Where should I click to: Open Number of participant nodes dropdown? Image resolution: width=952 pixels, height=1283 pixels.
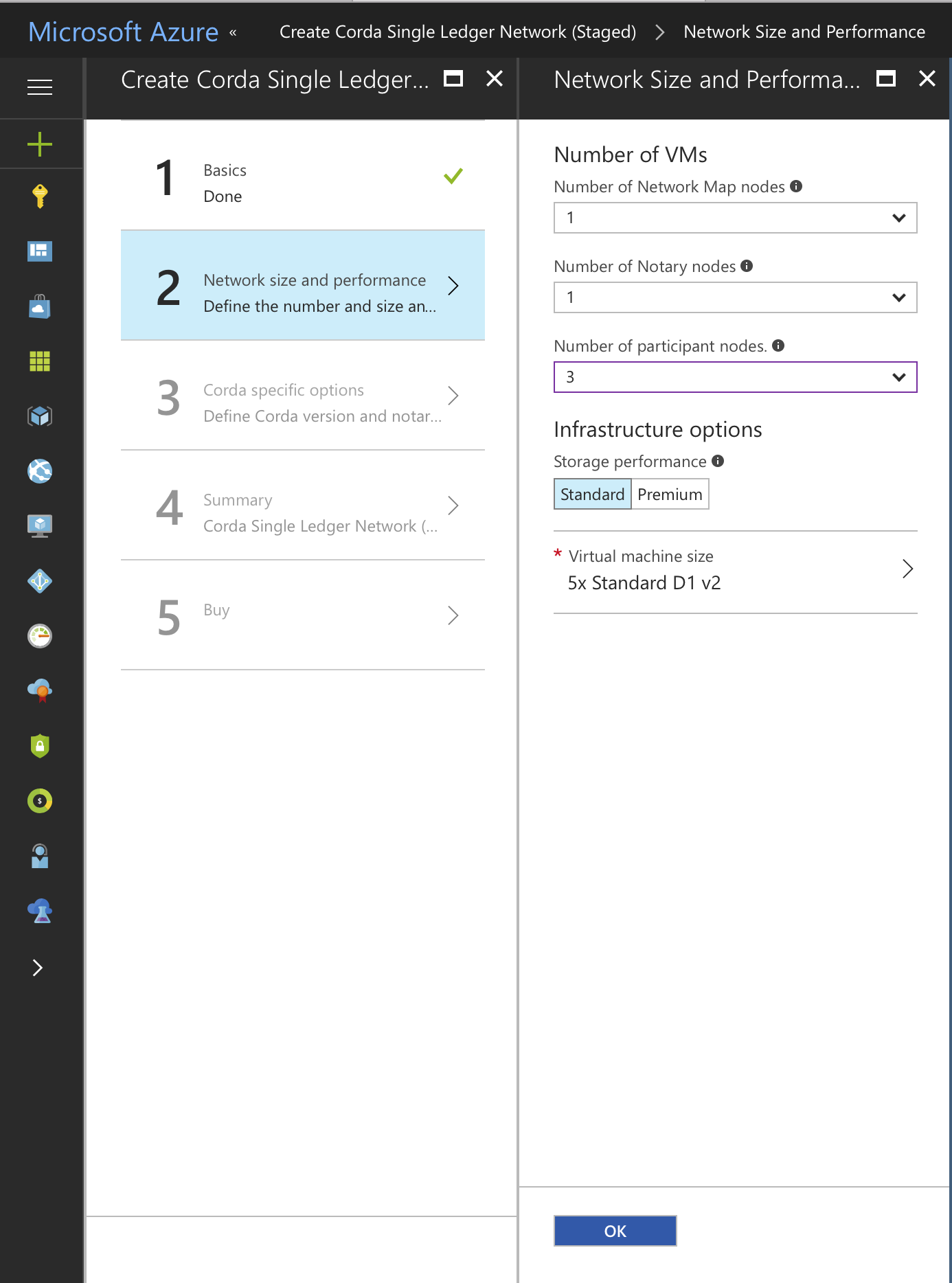pos(735,377)
